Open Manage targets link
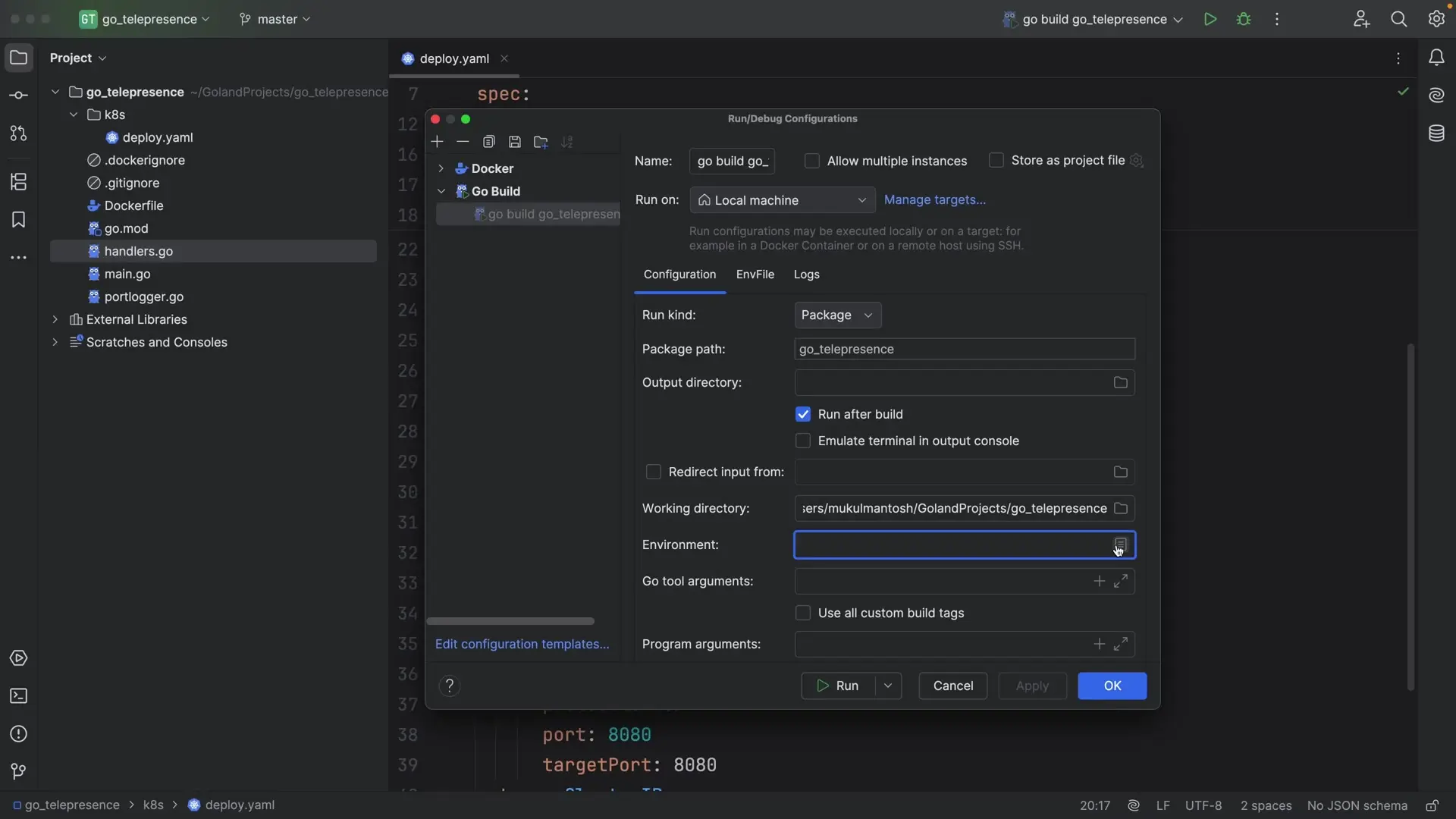1456x819 pixels. (934, 200)
